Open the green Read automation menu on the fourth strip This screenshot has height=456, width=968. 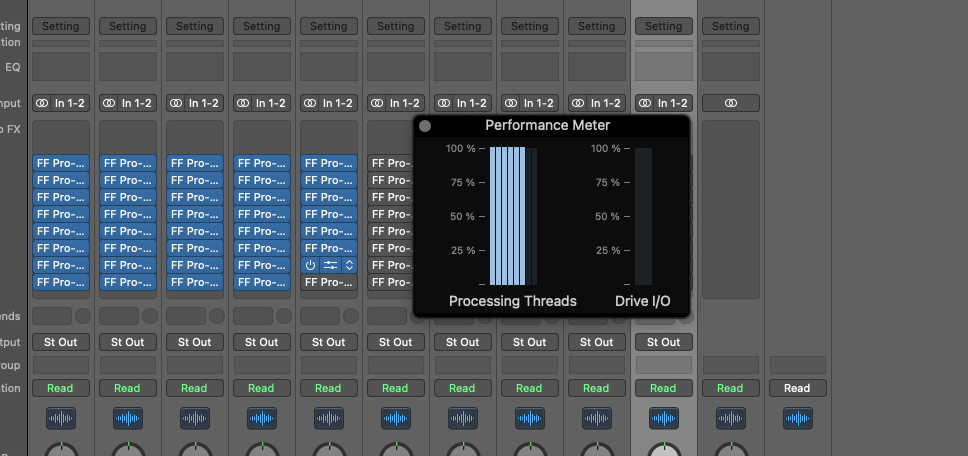coord(262,388)
